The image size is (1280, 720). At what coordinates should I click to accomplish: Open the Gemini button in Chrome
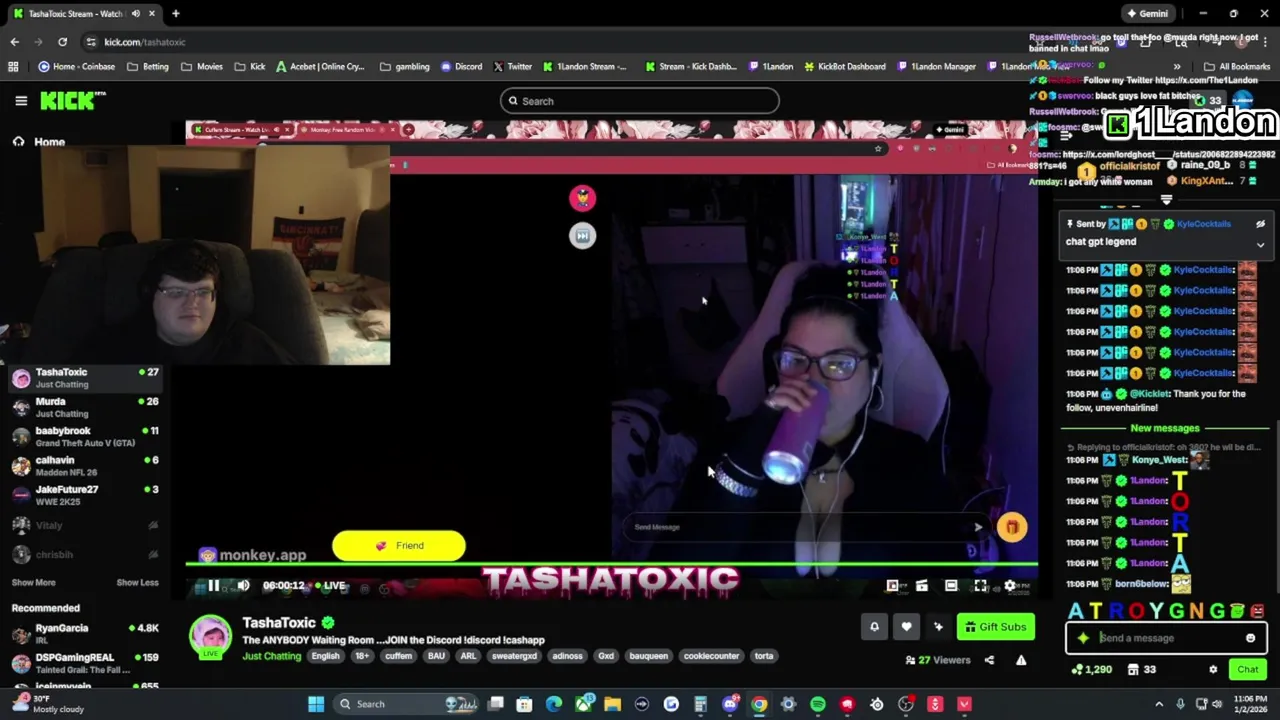pos(1147,14)
